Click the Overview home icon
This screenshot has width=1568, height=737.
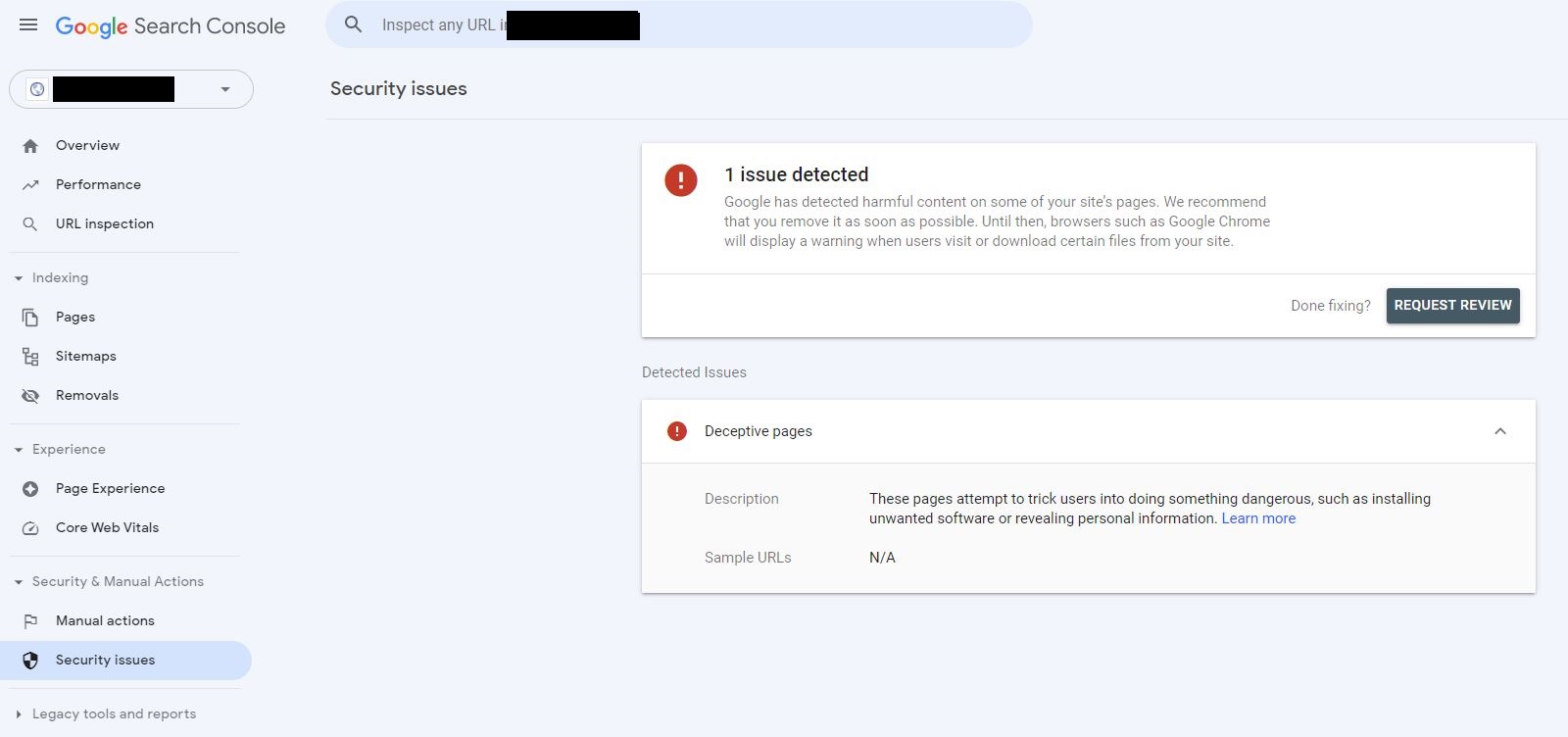pyautogui.click(x=30, y=146)
